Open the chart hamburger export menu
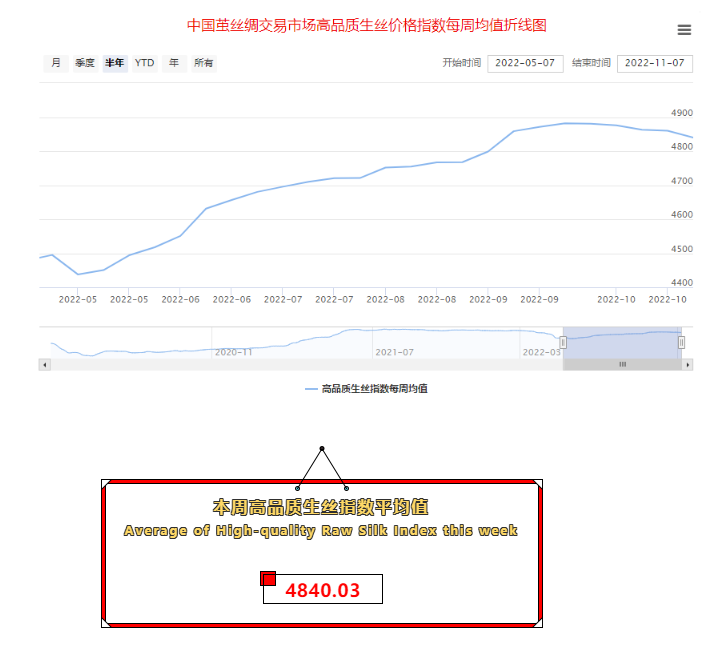The image size is (720, 645). [684, 30]
